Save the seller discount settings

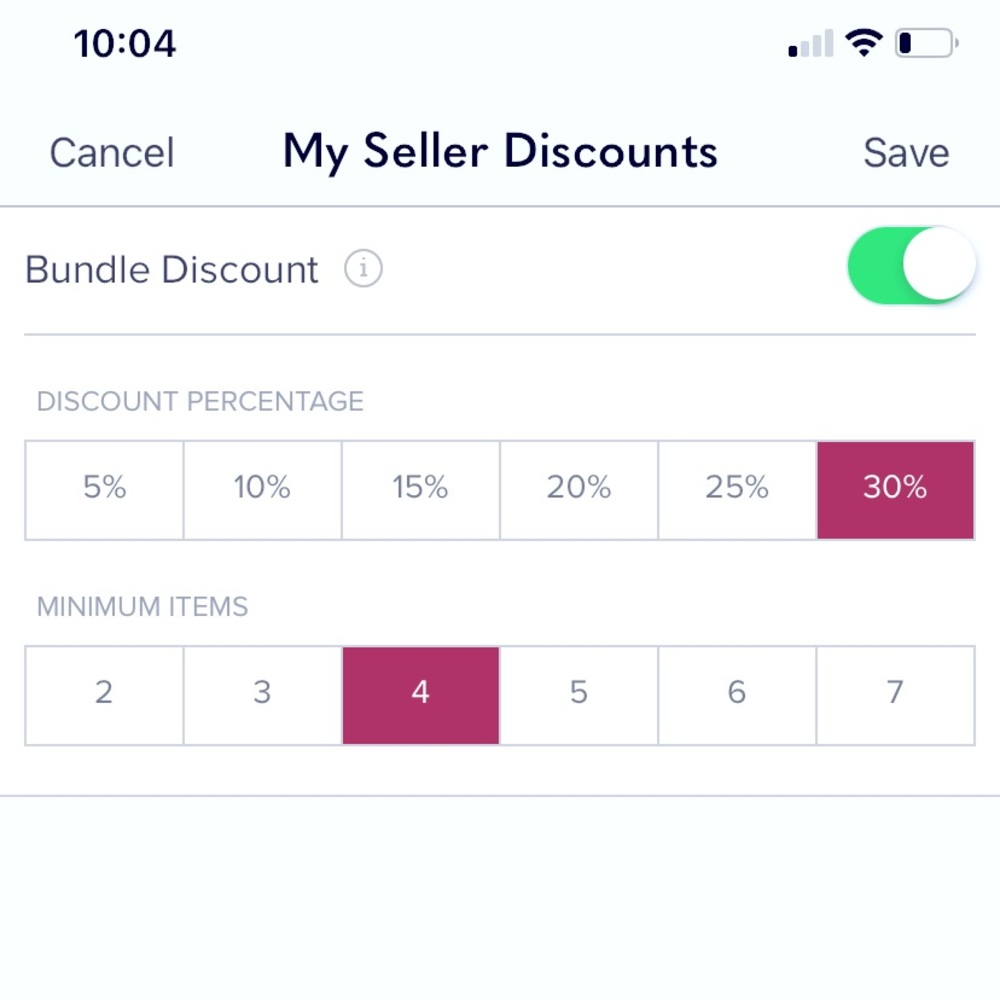coord(906,151)
